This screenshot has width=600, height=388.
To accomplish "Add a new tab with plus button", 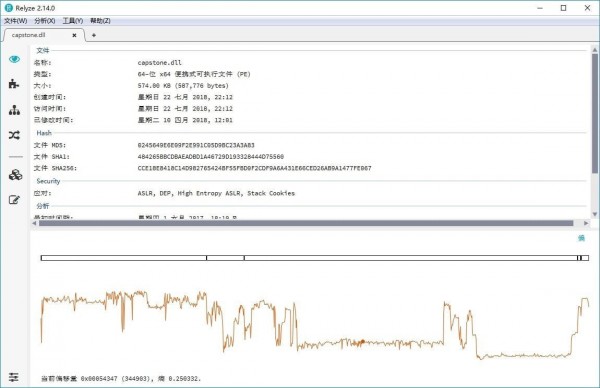I will pyautogui.click(x=94, y=35).
